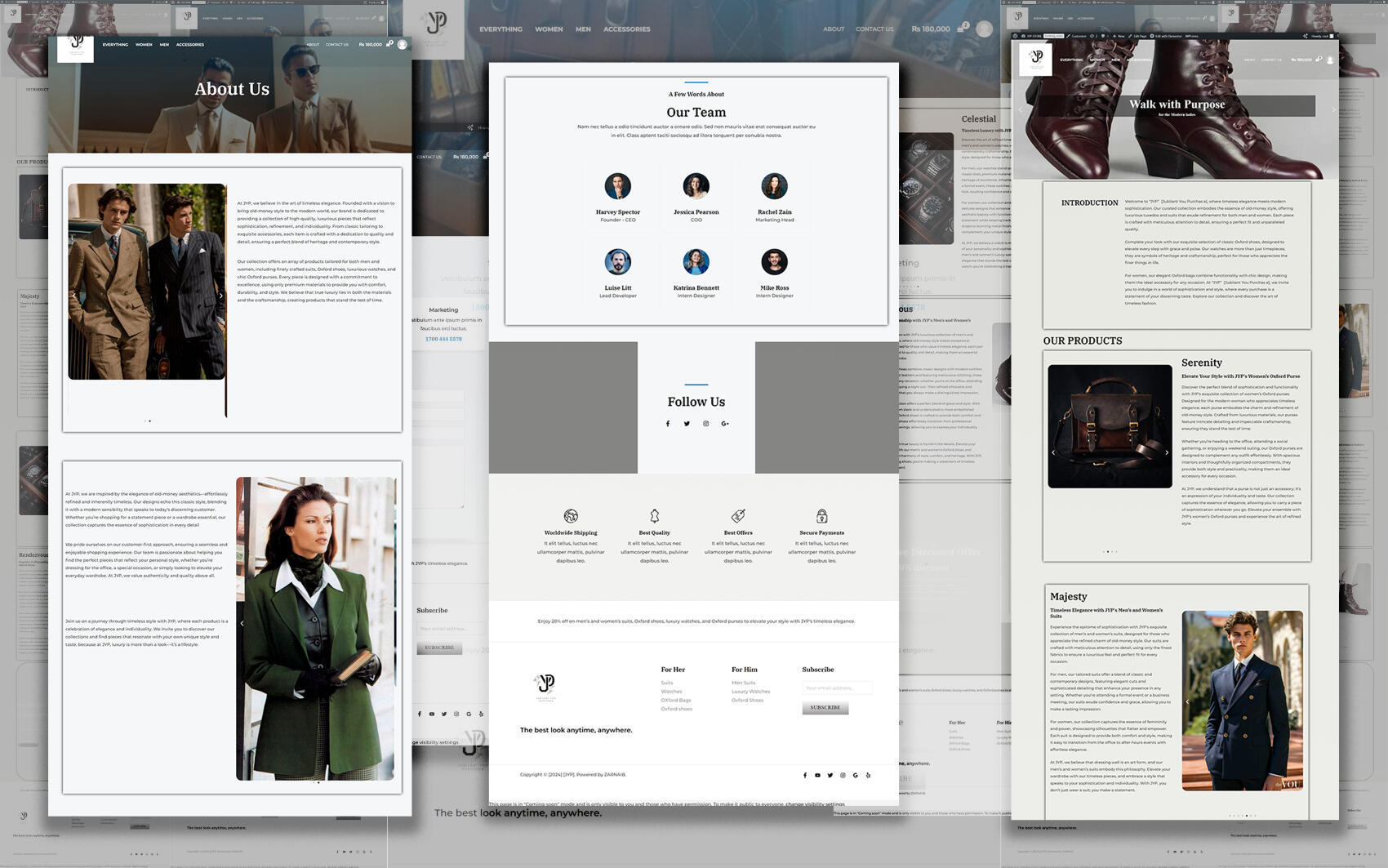The width and height of the screenshot is (1388, 868).
Task: Click the Worldwide Shipping globe icon
Action: coord(571,516)
